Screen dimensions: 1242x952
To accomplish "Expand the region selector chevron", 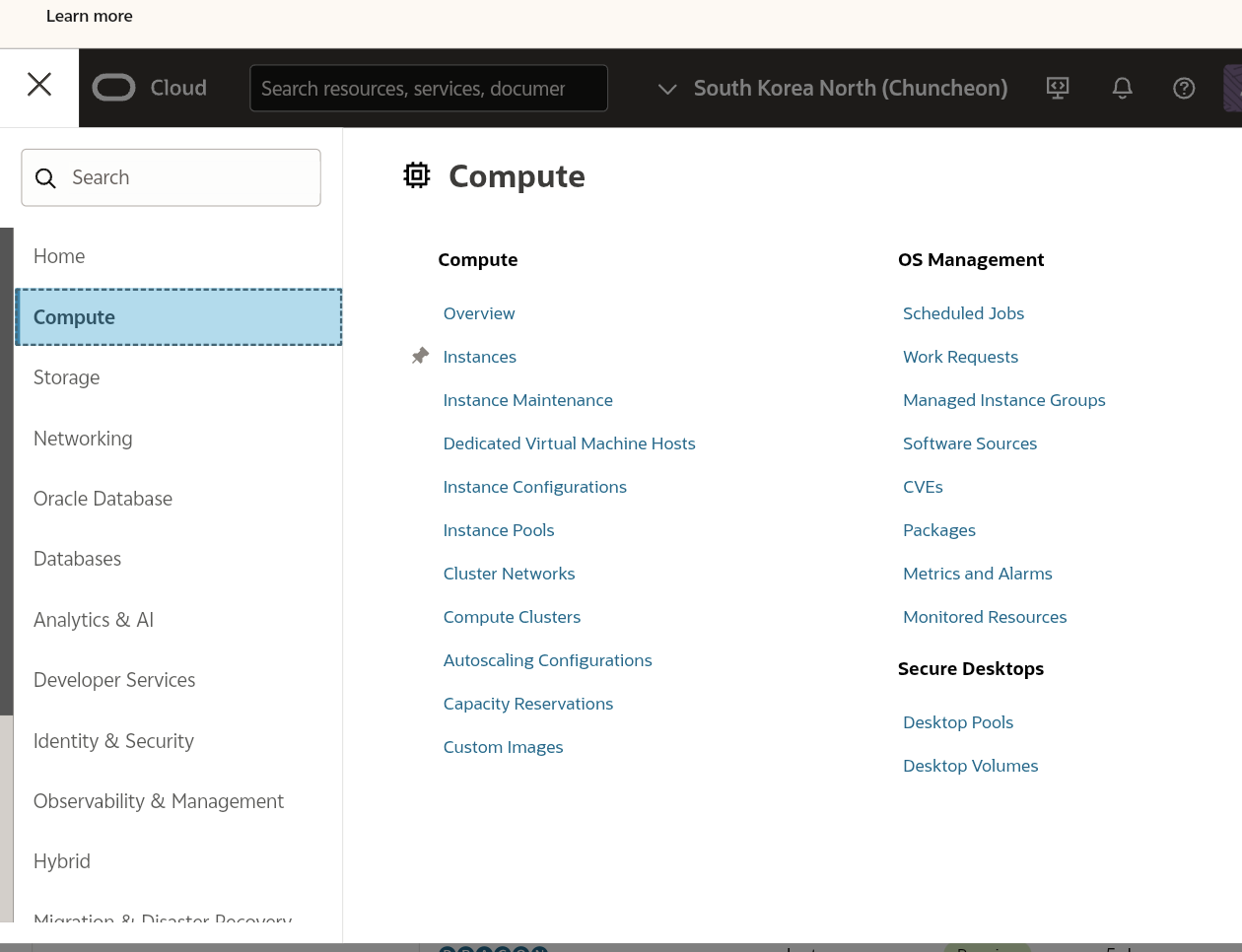I will (x=667, y=89).
